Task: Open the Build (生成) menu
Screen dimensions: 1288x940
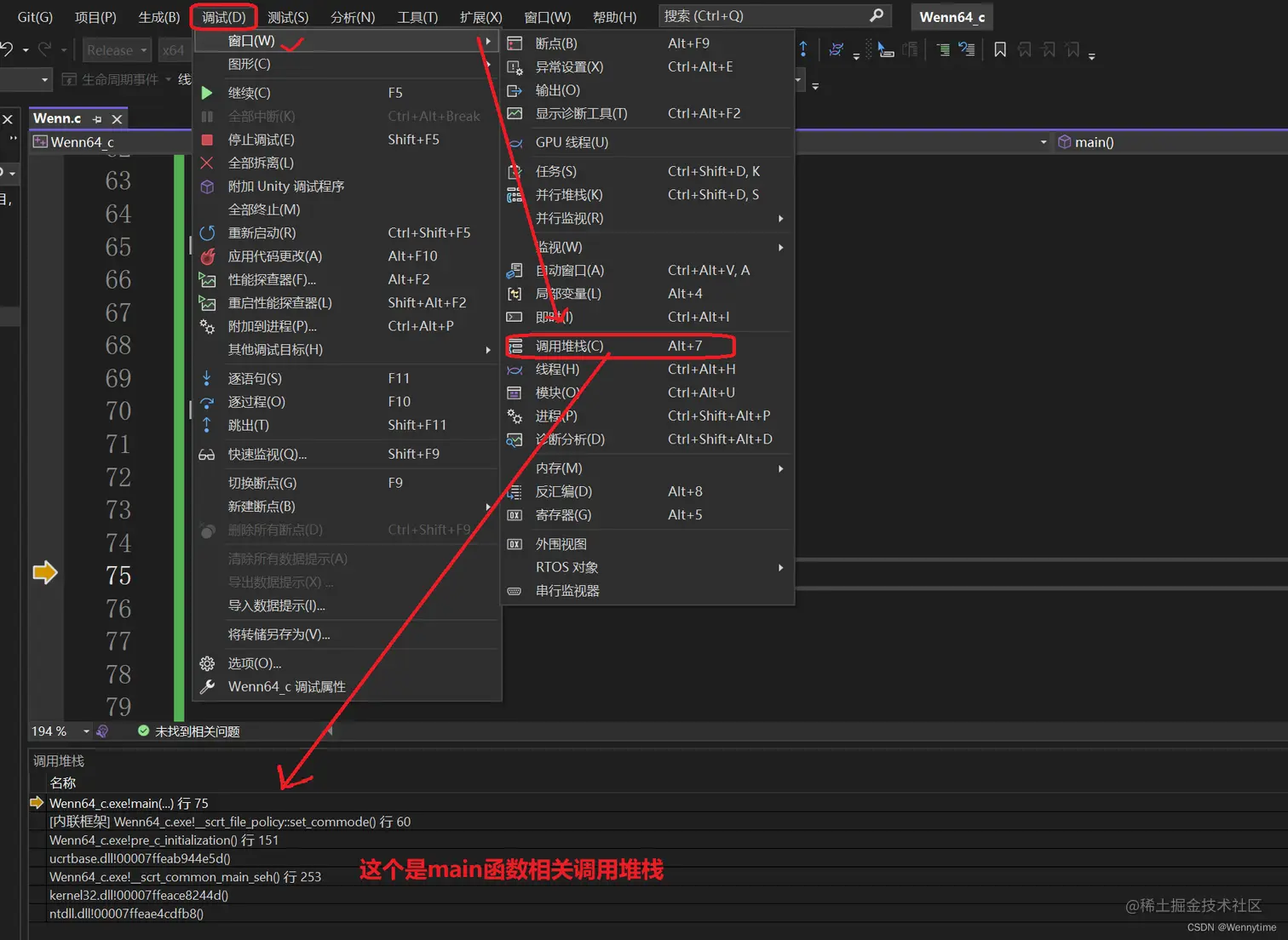Action: (159, 17)
